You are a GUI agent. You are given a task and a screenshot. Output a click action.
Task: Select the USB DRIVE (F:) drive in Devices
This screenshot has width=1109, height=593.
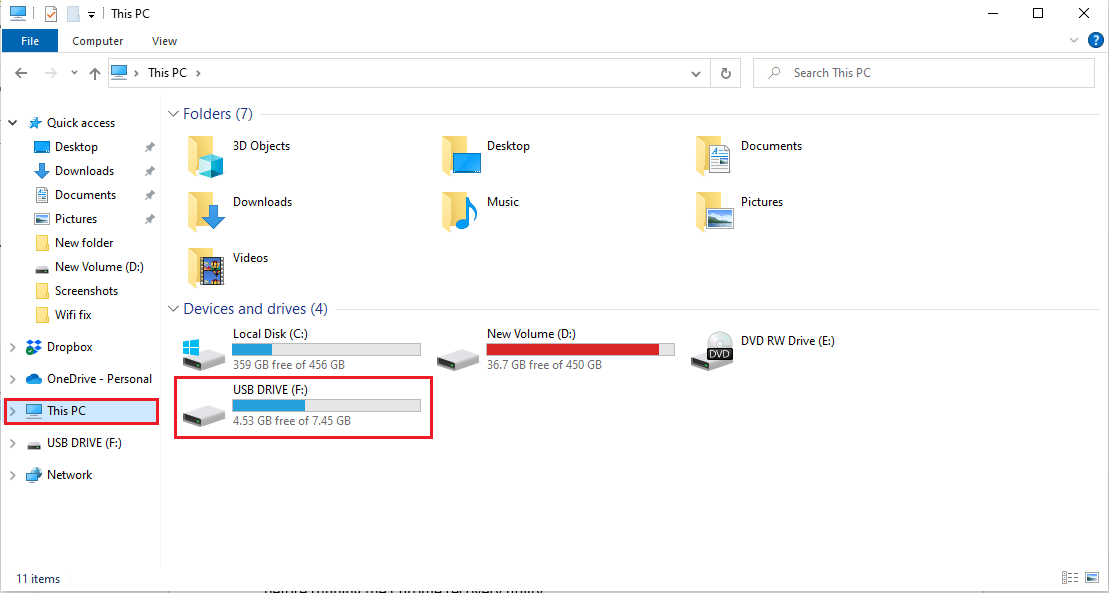coord(204,415)
